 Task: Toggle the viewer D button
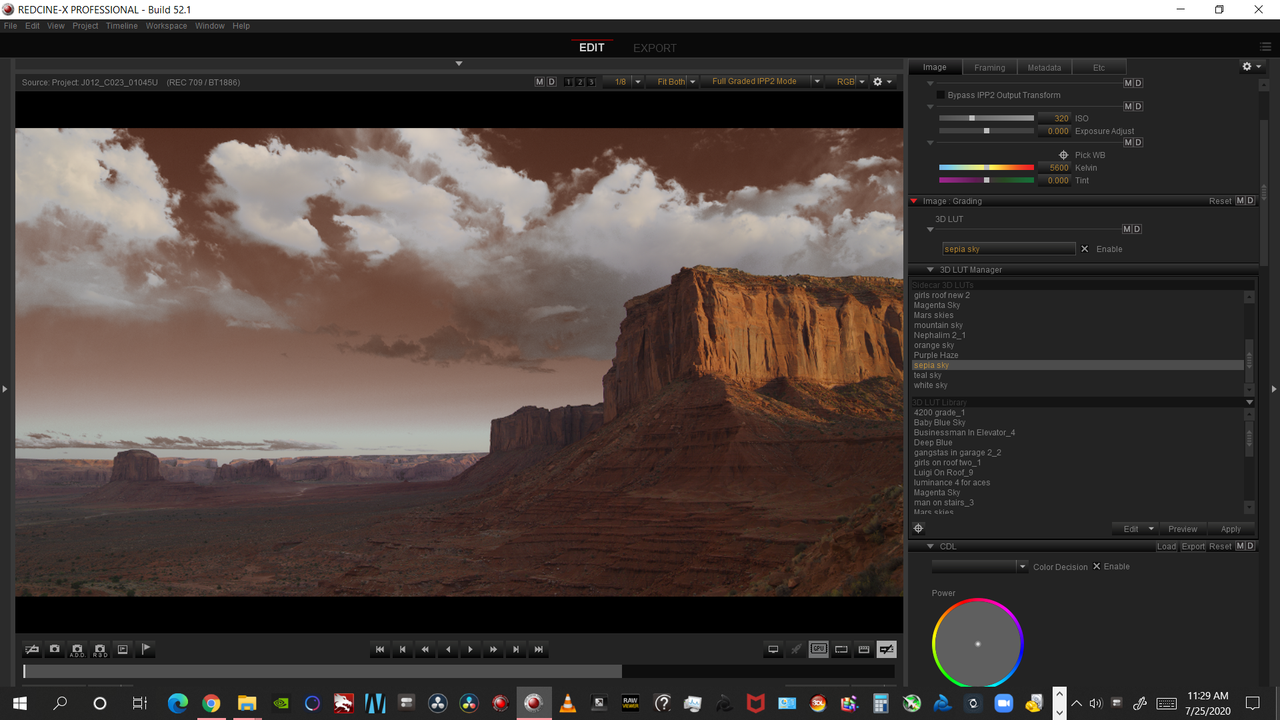[x=551, y=82]
